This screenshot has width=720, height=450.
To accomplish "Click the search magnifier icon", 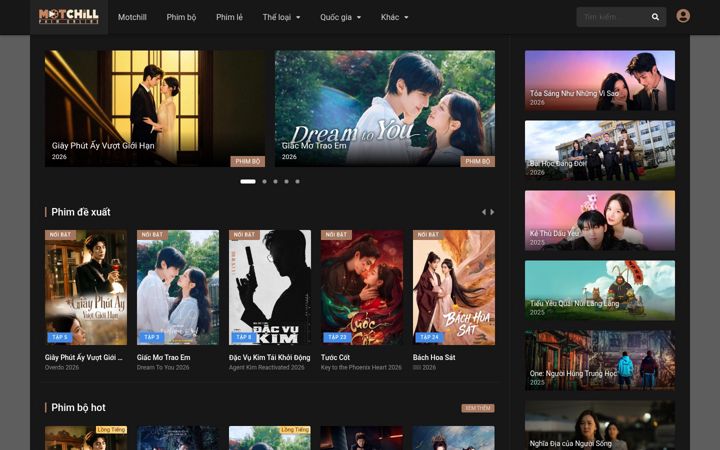I will (x=655, y=17).
